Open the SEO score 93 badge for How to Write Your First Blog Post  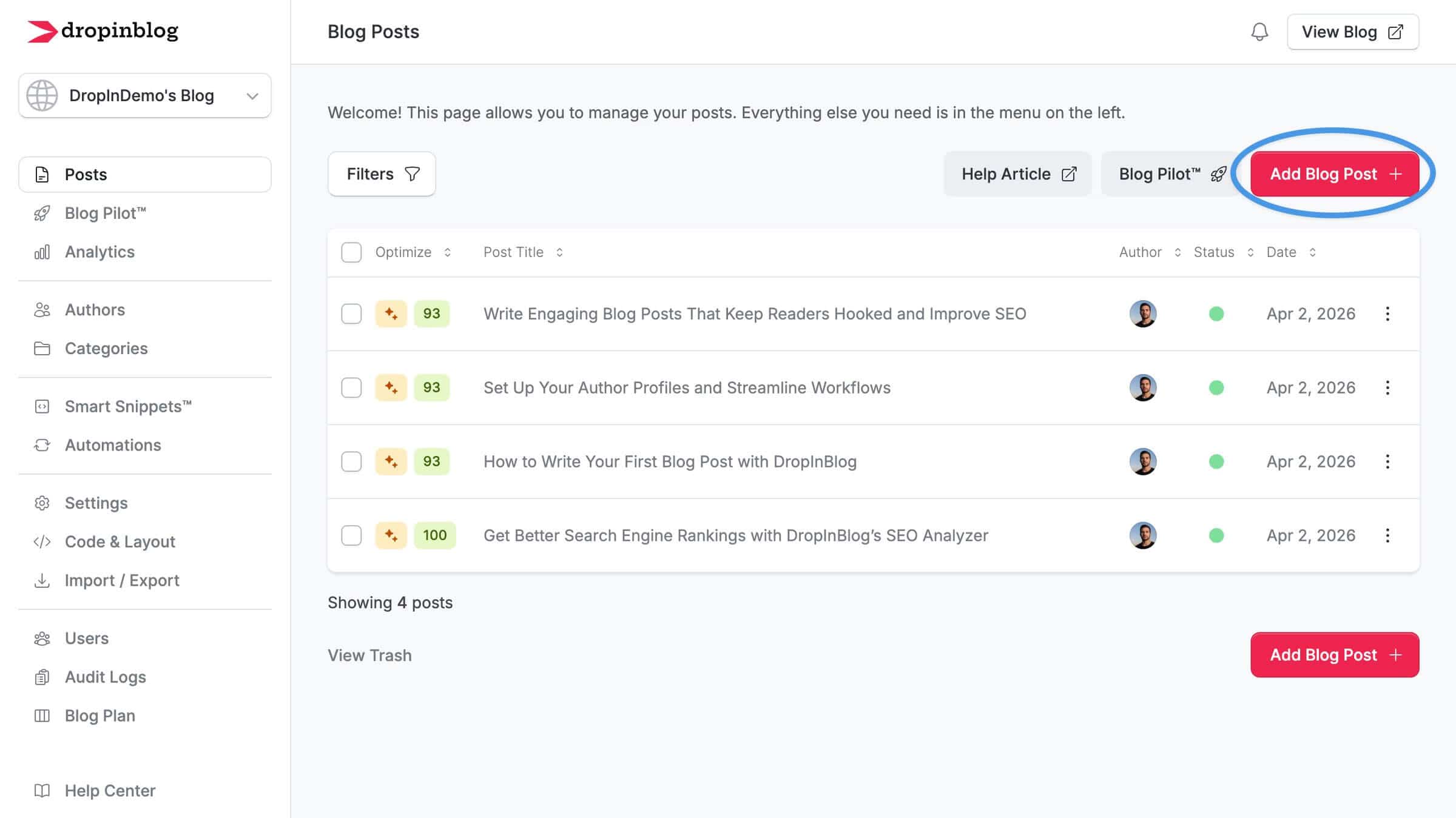pyautogui.click(x=432, y=461)
